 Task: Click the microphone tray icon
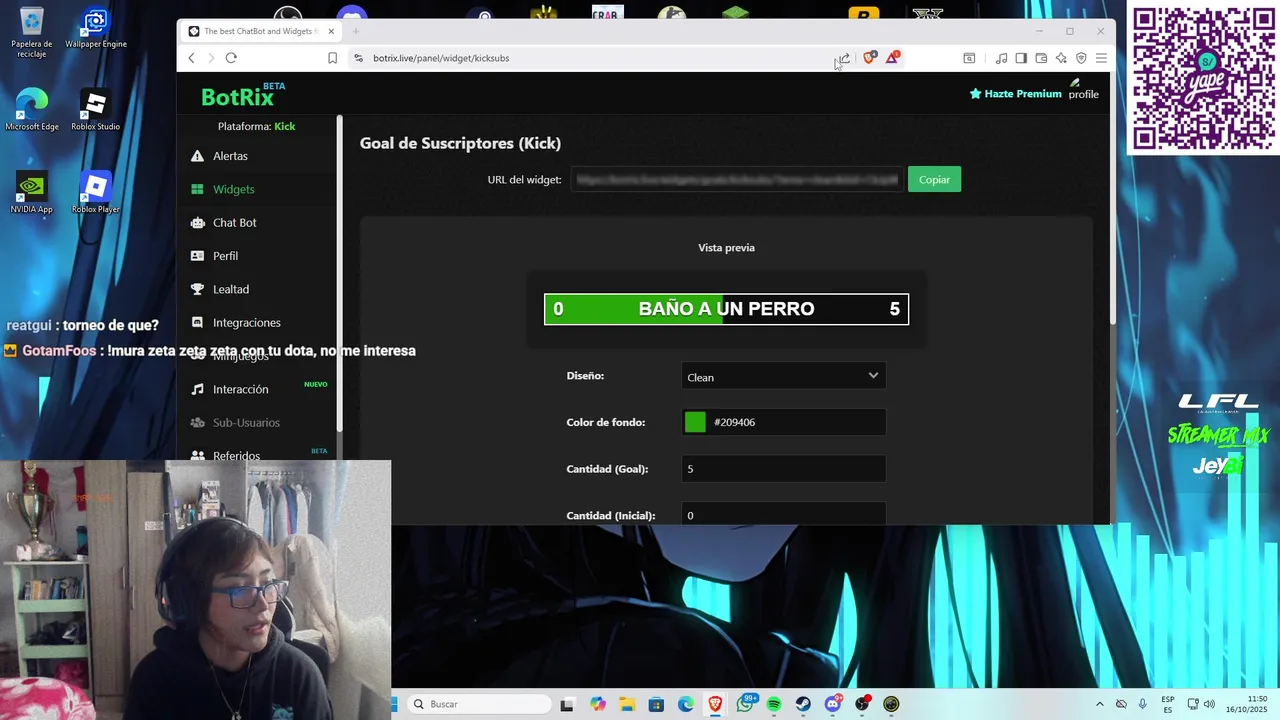click(1143, 704)
